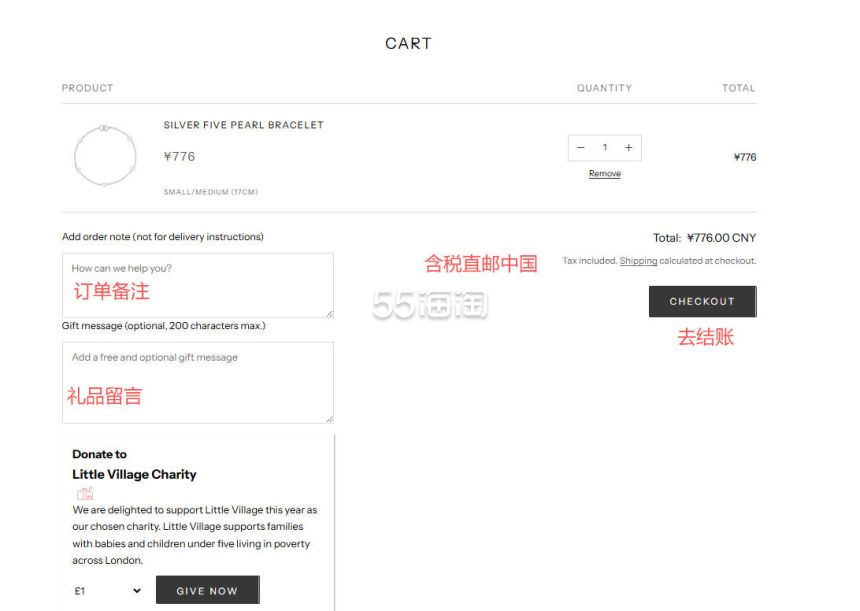This screenshot has width=860, height=611.
Task: Decrease bracelet quantity with minus button
Action: coord(581,148)
